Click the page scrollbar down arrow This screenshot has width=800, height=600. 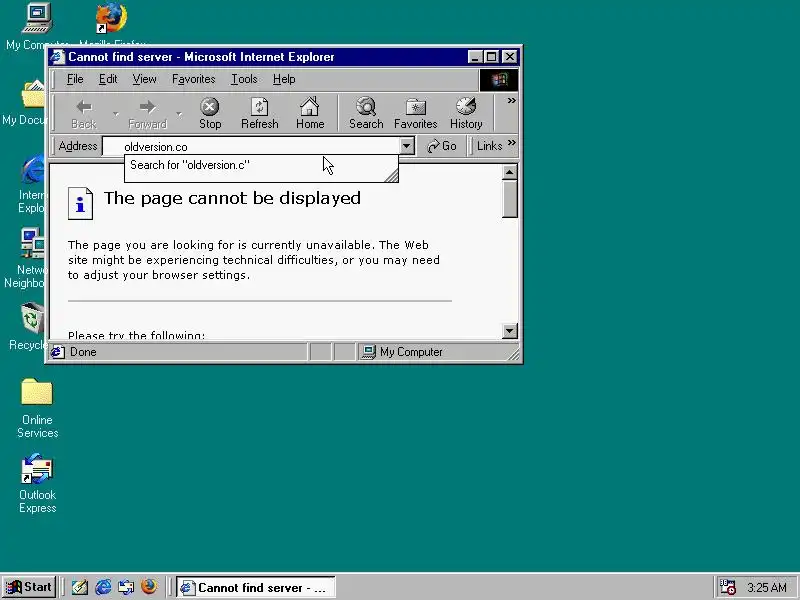pos(509,331)
